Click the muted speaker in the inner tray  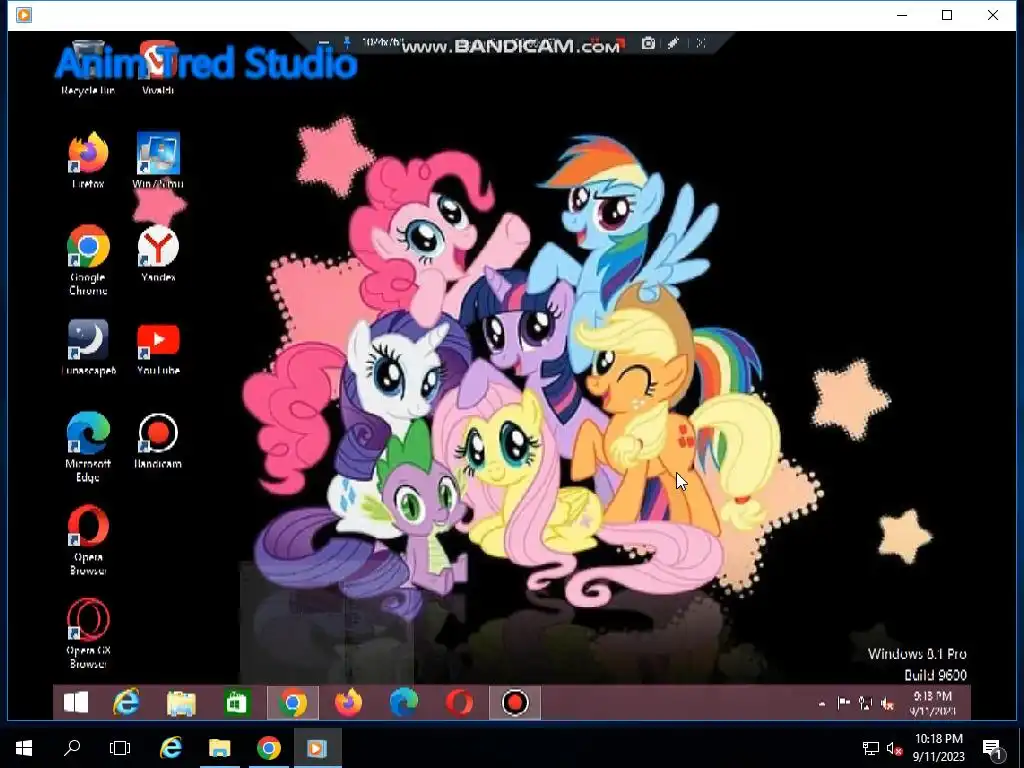[887, 703]
